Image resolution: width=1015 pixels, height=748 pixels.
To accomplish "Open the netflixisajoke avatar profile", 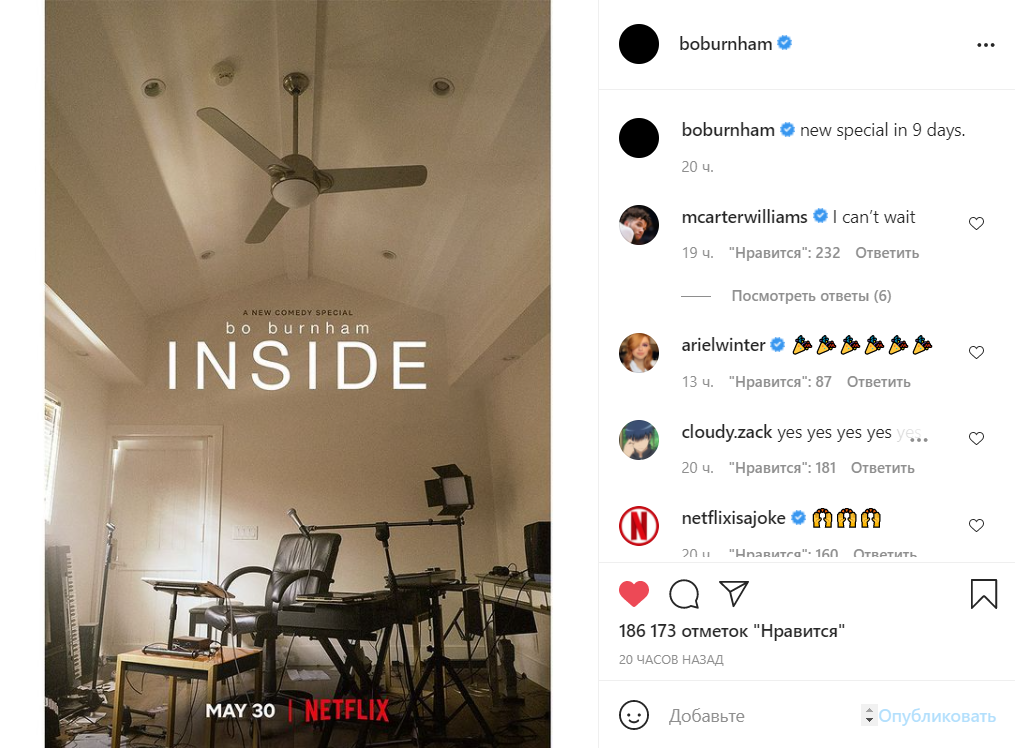I will tap(639, 525).
